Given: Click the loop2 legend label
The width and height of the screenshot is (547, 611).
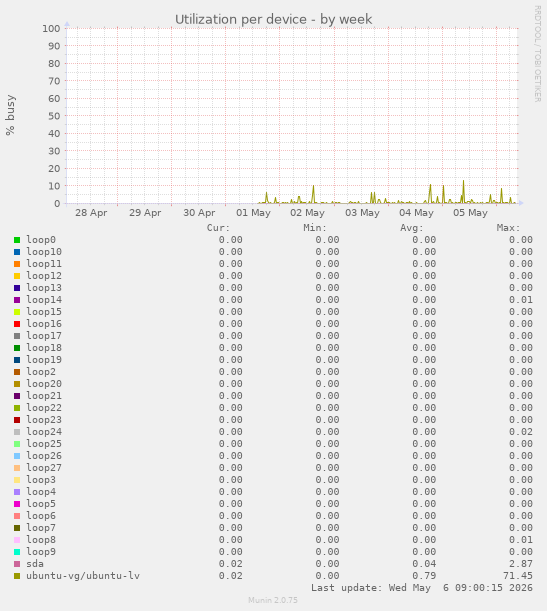Looking at the screenshot, I should (x=41, y=372).
